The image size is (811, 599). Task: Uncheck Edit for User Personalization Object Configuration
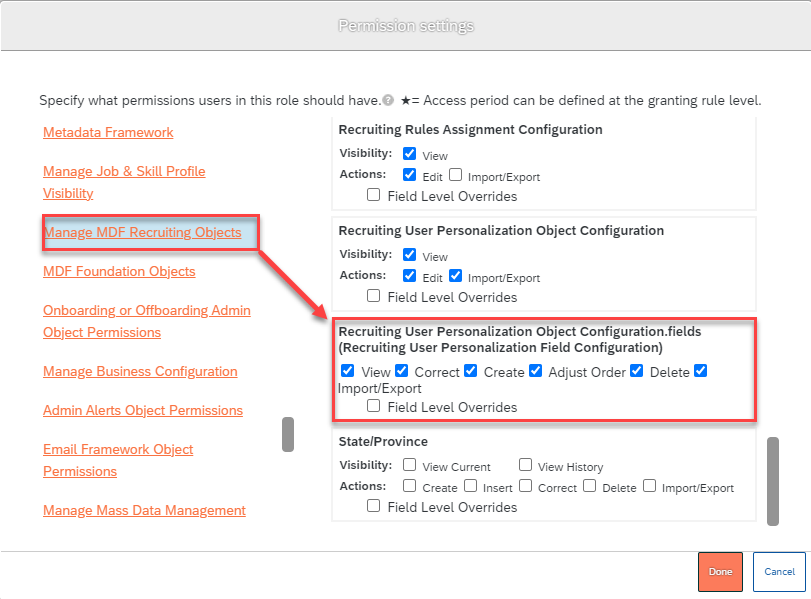410,276
